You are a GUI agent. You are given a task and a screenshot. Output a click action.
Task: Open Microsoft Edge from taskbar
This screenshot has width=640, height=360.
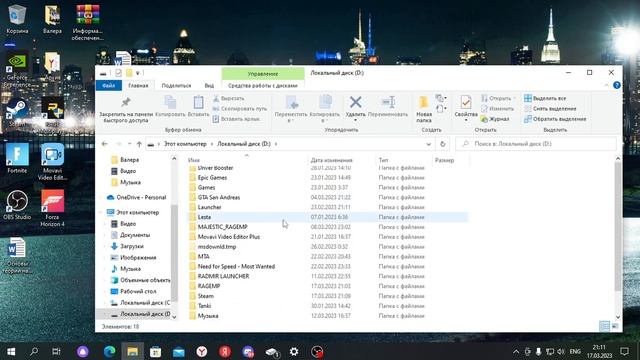pyautogui.click(x=109, y=351)
